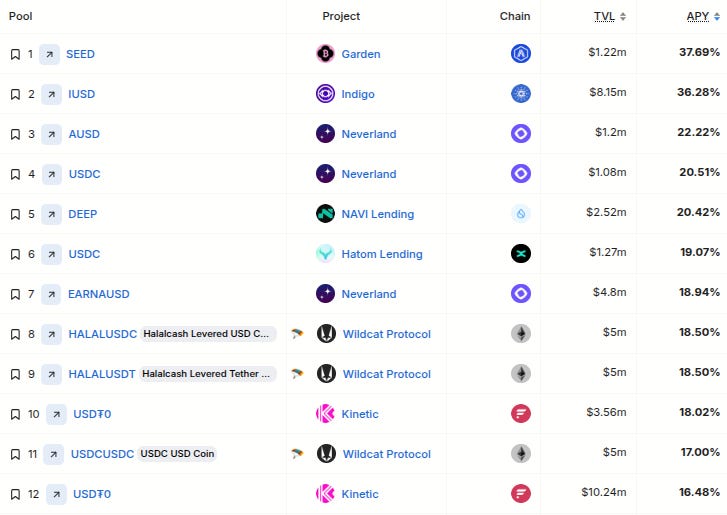The width and height of the screenshot is (727, 515).
Task: Click Flare chain icon in row 12
Action: coord(521,493)
